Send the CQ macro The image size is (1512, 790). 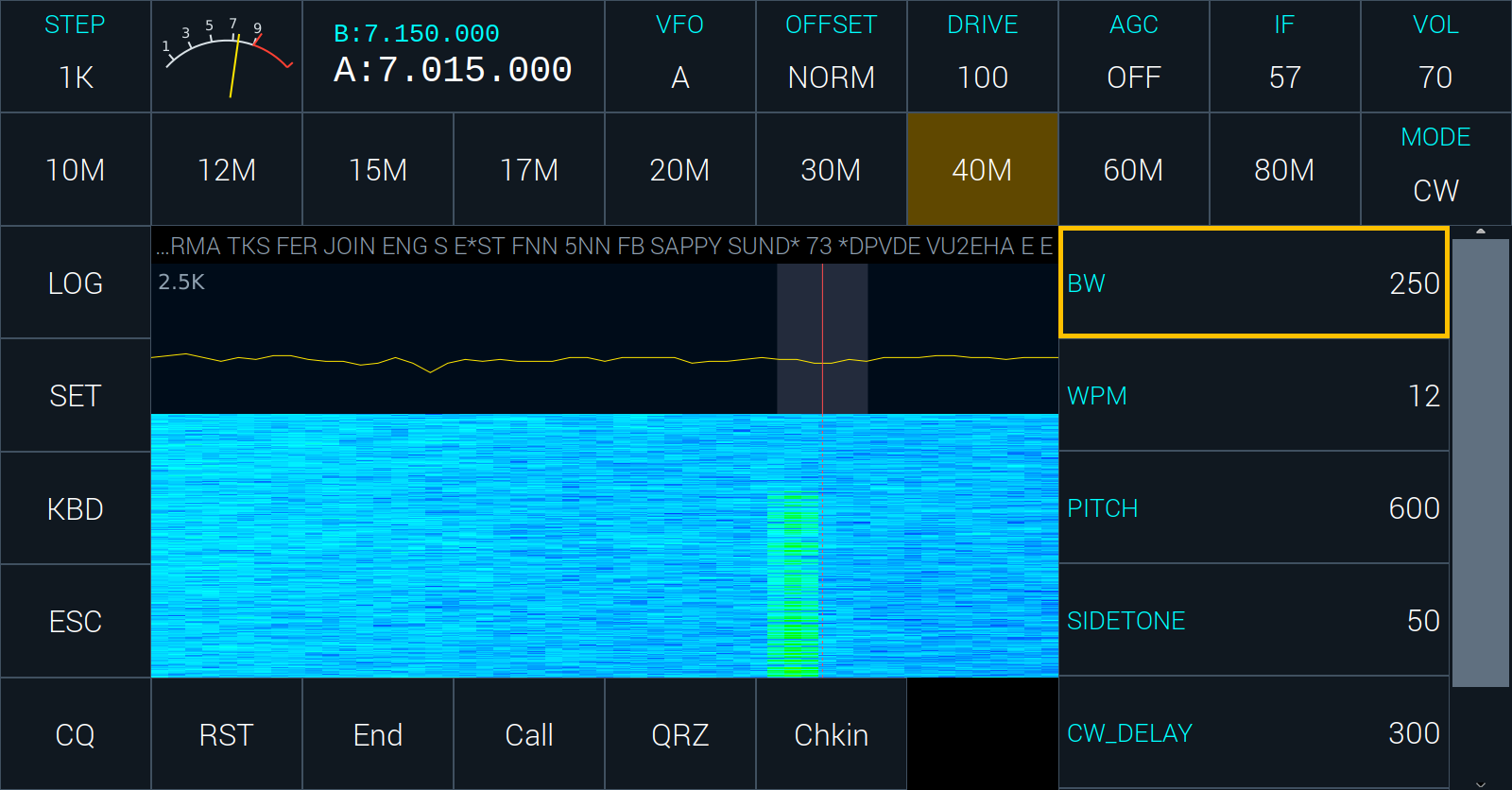[76, 734]
